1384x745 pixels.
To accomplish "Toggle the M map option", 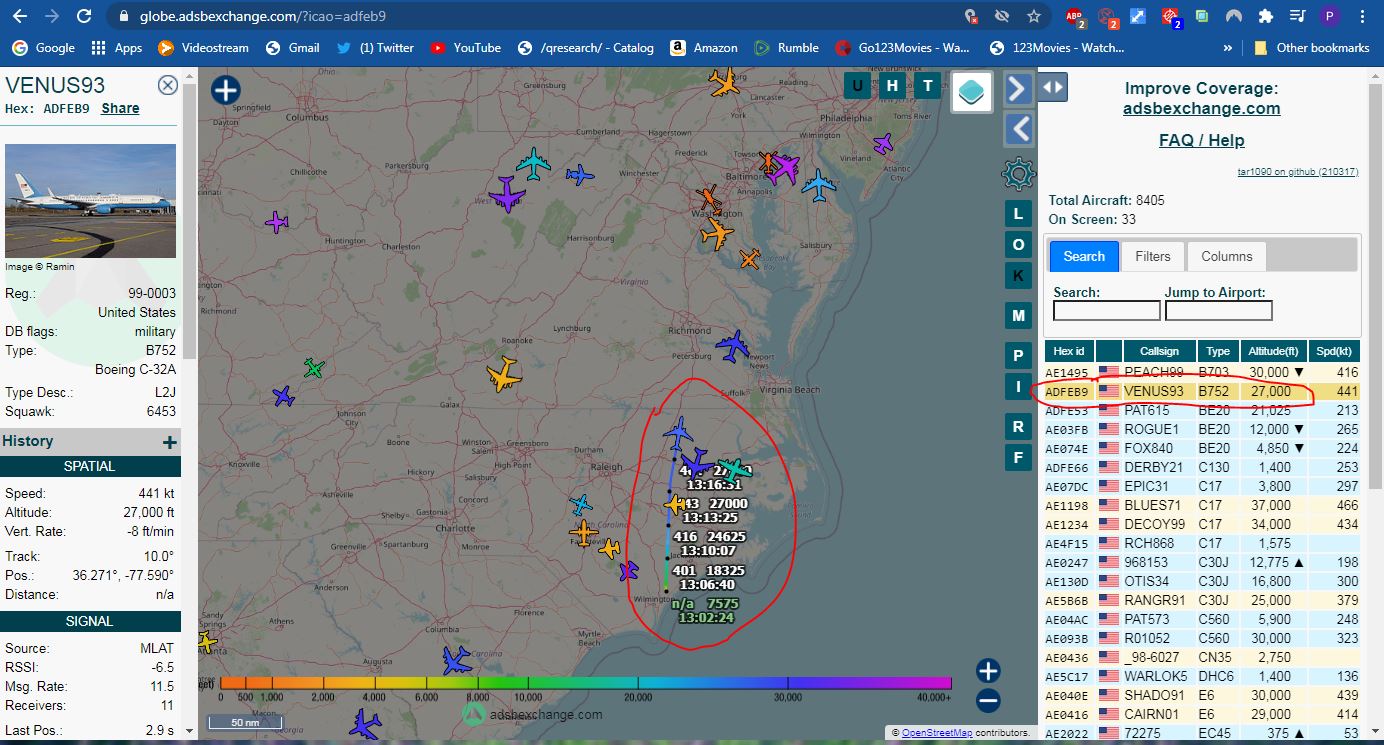I will pos(1018,315).
